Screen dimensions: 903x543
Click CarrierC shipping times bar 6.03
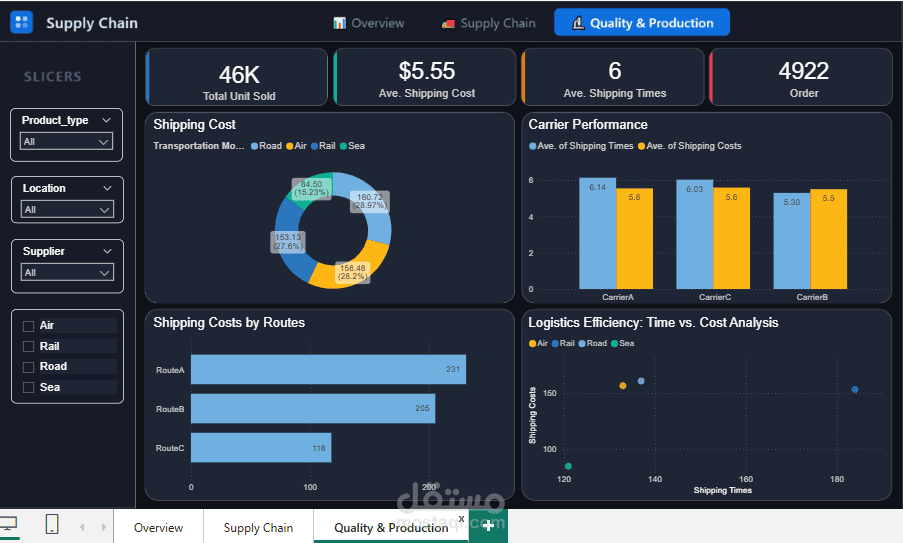click(x=695, y=234)
